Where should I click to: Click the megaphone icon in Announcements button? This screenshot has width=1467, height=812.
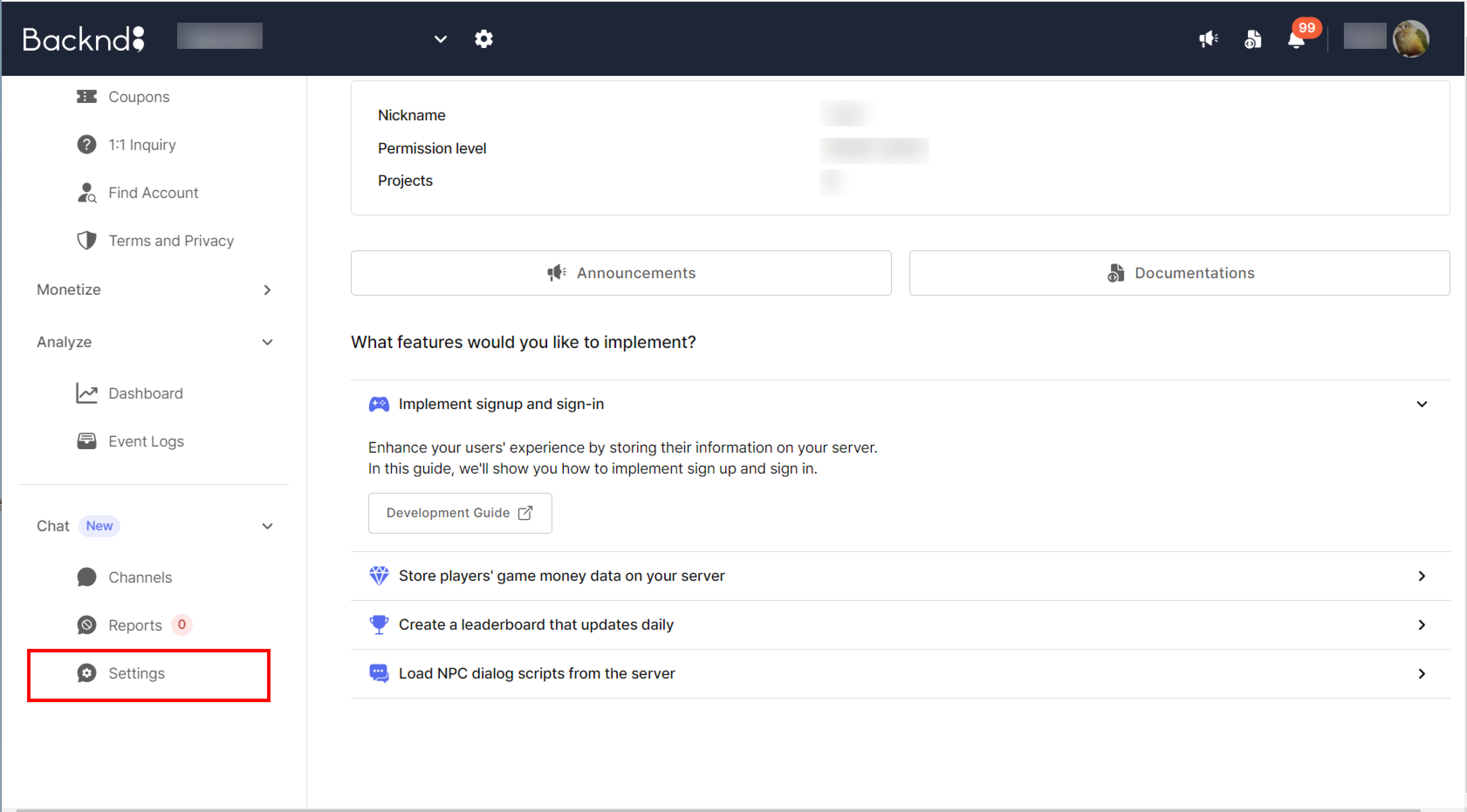(x=556, y=273)
